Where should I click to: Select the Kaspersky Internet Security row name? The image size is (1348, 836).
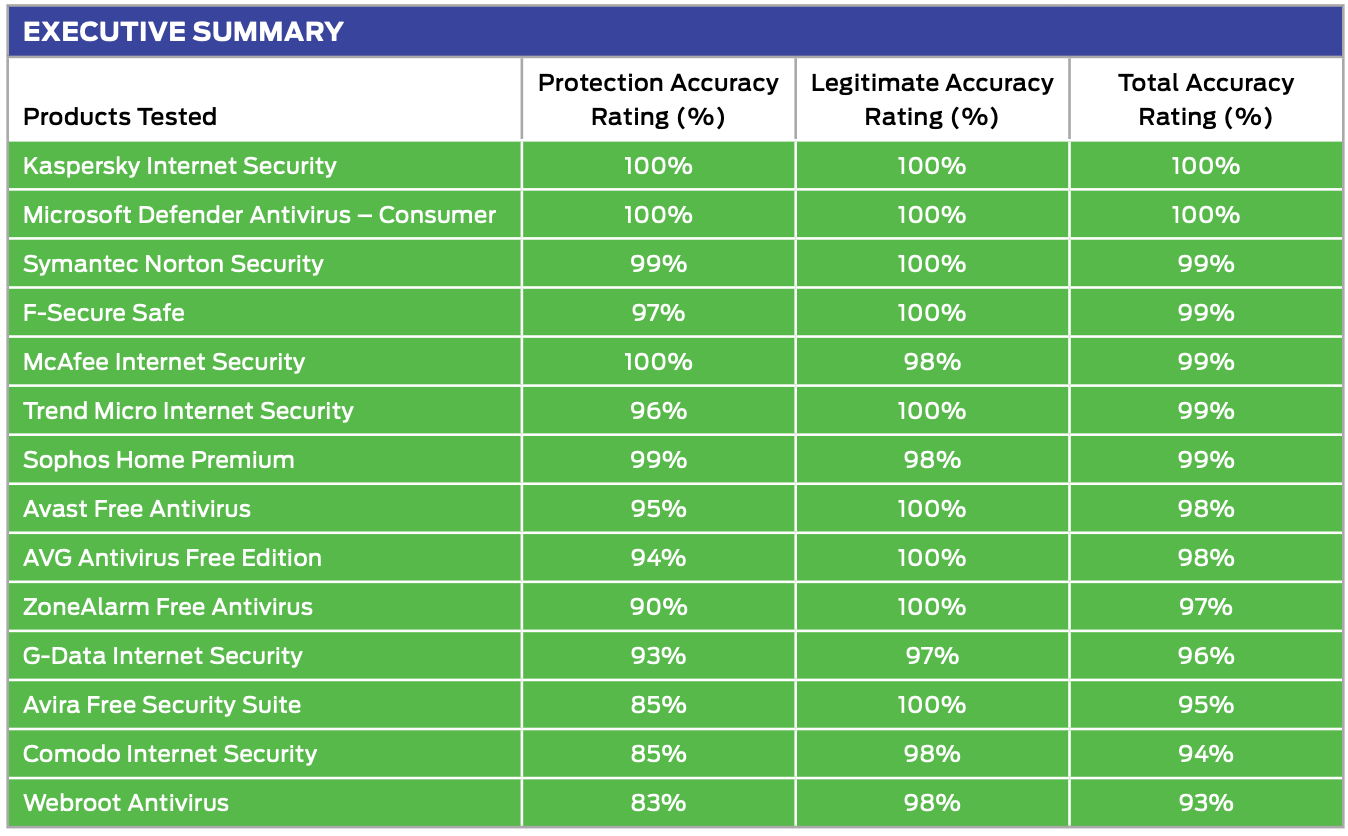pos(180,166)
